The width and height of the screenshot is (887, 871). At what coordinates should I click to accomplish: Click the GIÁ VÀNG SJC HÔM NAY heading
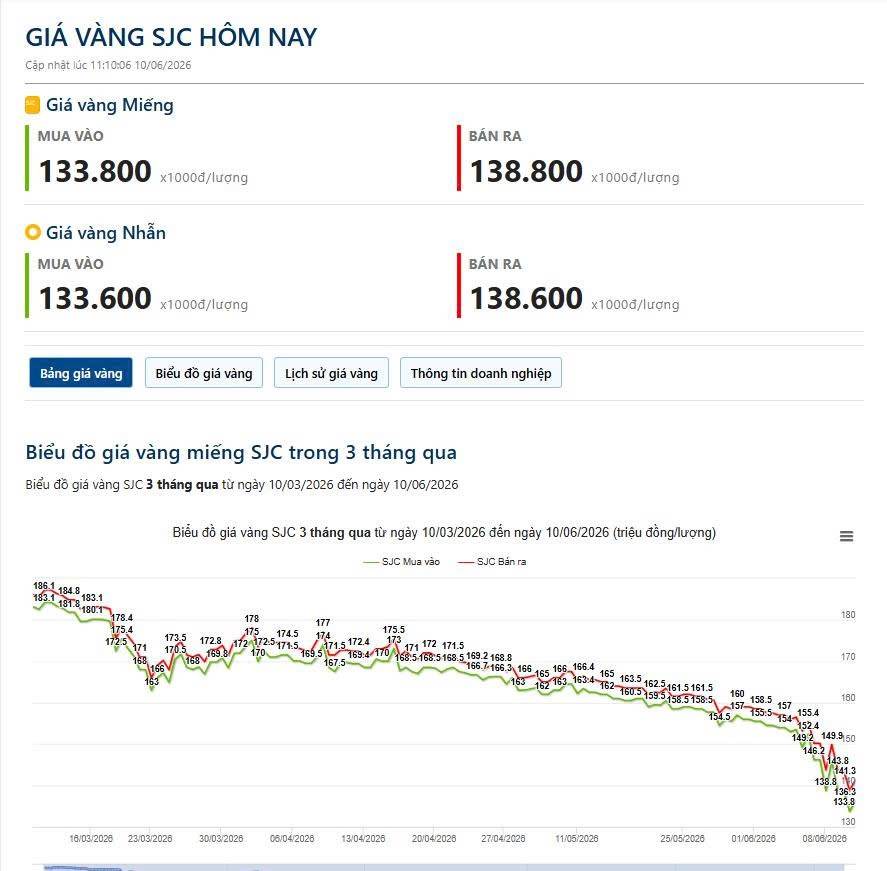coord(171,37)
